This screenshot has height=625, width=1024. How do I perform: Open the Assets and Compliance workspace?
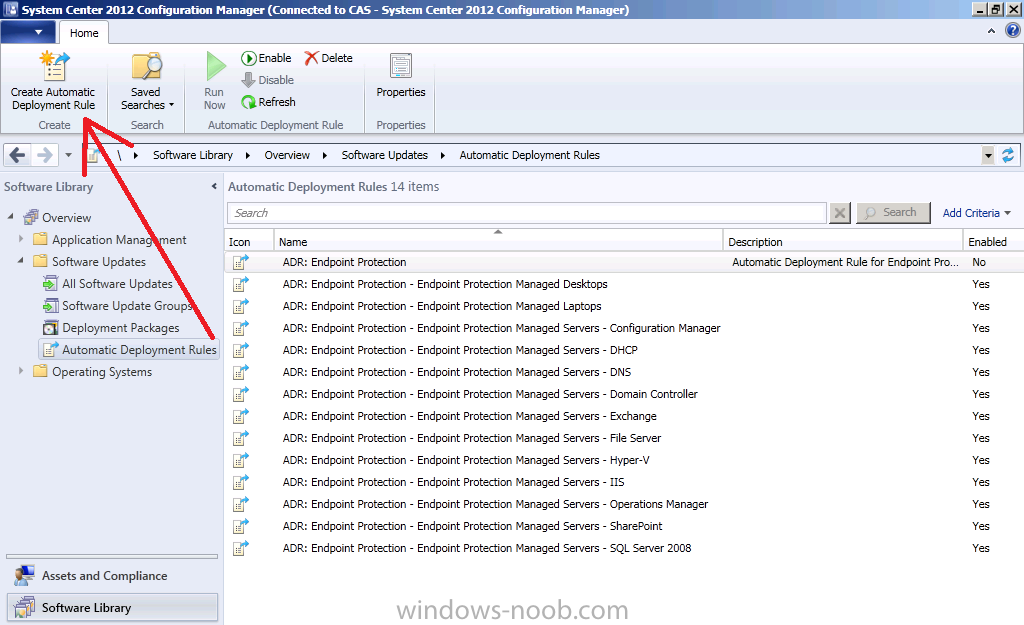112,576
